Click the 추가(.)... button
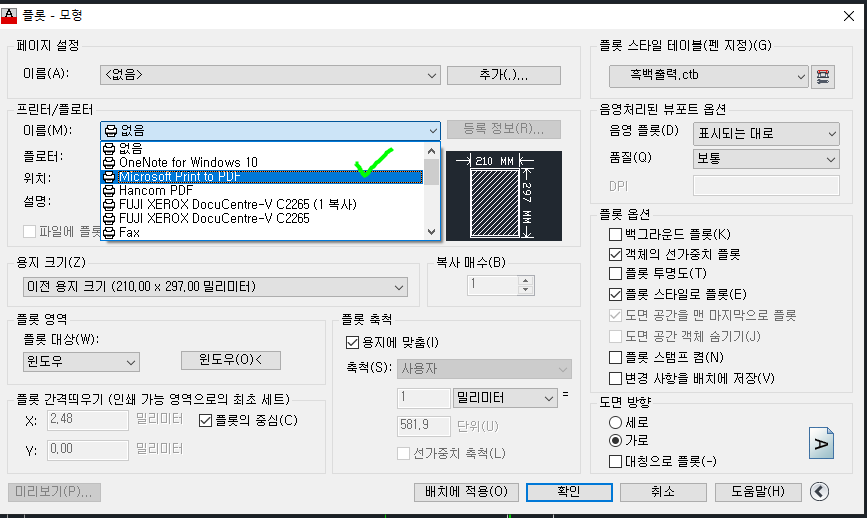The width and height of the screenshot is (867, 518). click(x=504, y=75)
